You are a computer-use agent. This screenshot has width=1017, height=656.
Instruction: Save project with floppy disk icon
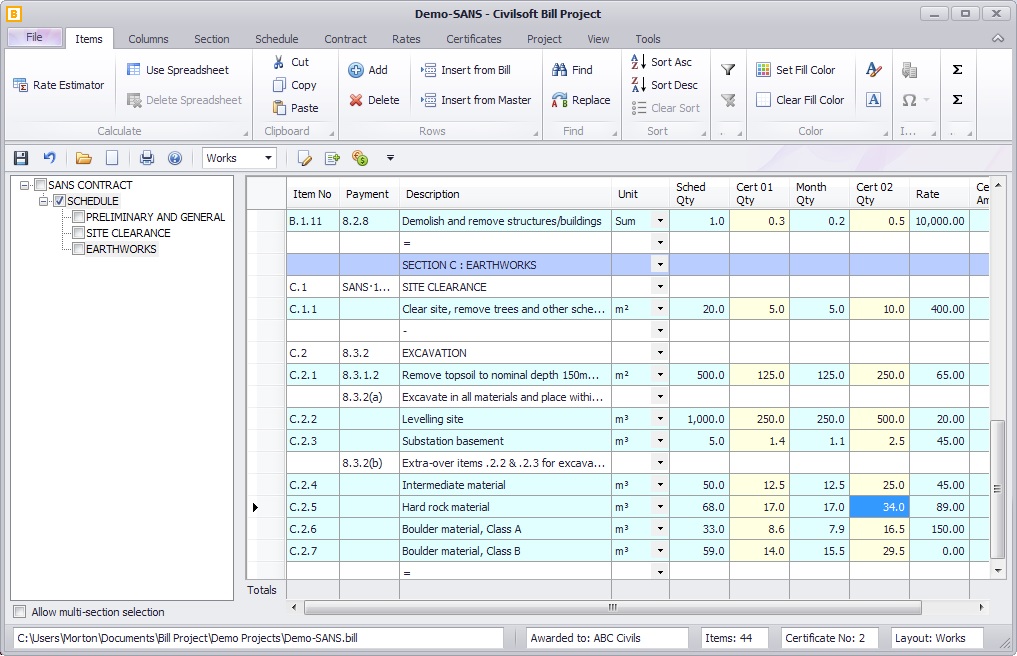[21, 158]
